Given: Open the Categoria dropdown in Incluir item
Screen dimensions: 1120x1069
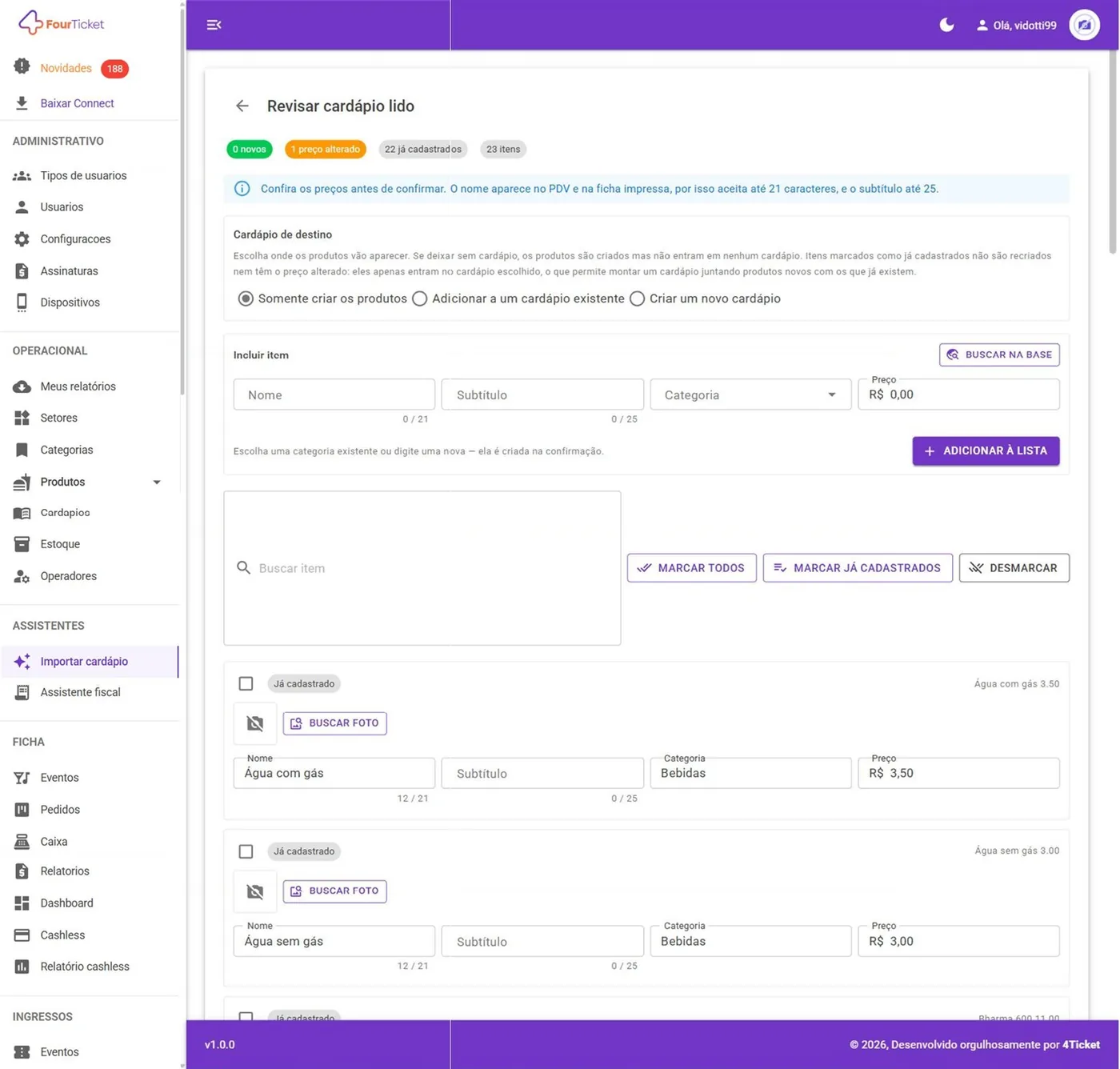Looking at the screenshot, I should coord(750,394).
